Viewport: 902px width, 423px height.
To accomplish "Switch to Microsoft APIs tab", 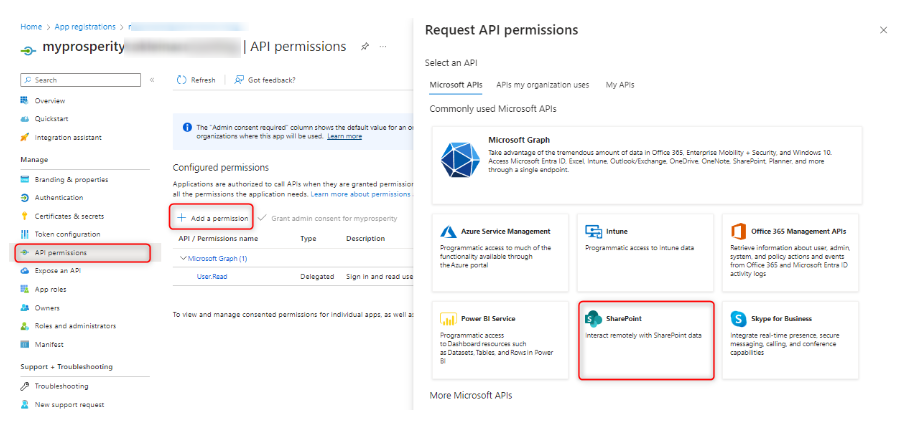I will [456, 85].
